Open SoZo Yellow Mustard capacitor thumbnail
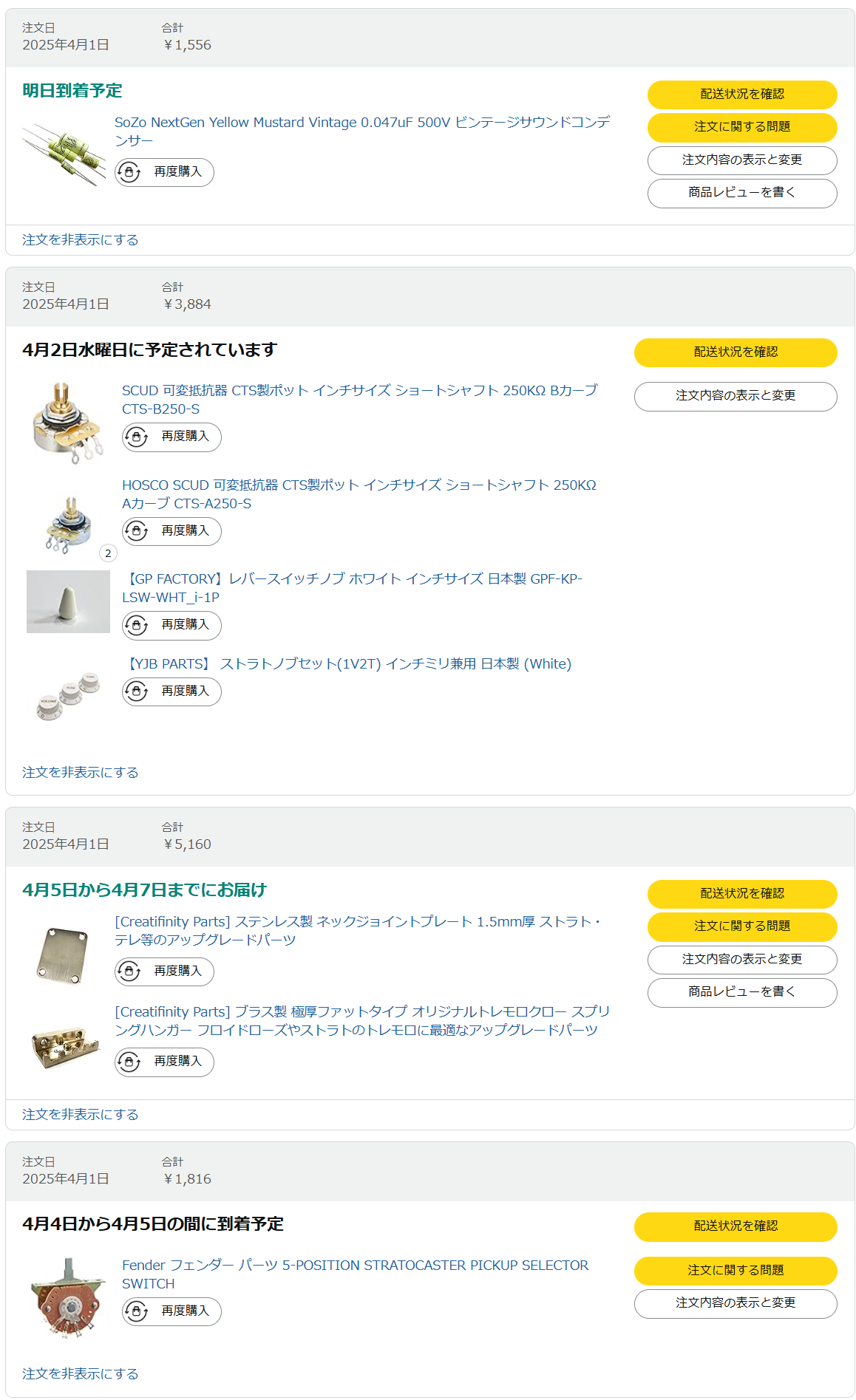The height and width of the screenshot is (1400, 856). pos(64,154)
